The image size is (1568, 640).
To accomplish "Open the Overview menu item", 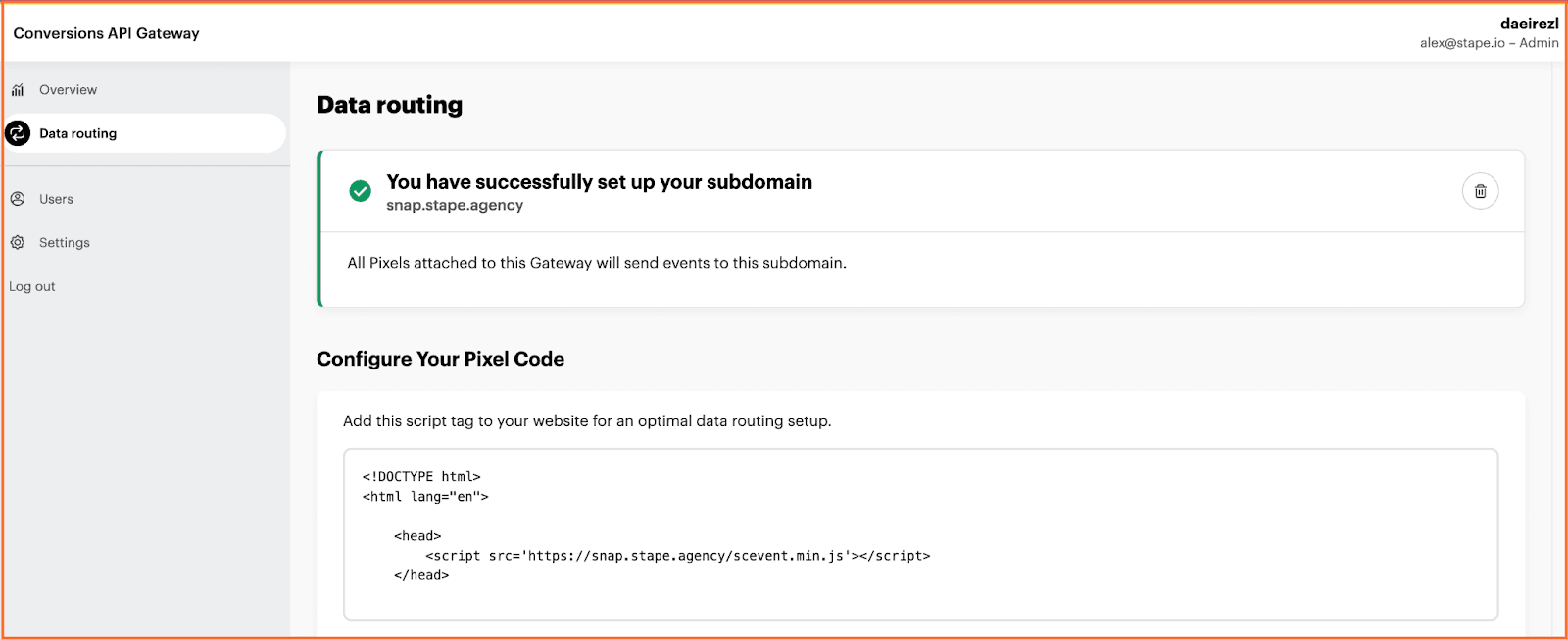I will (68, 90).
